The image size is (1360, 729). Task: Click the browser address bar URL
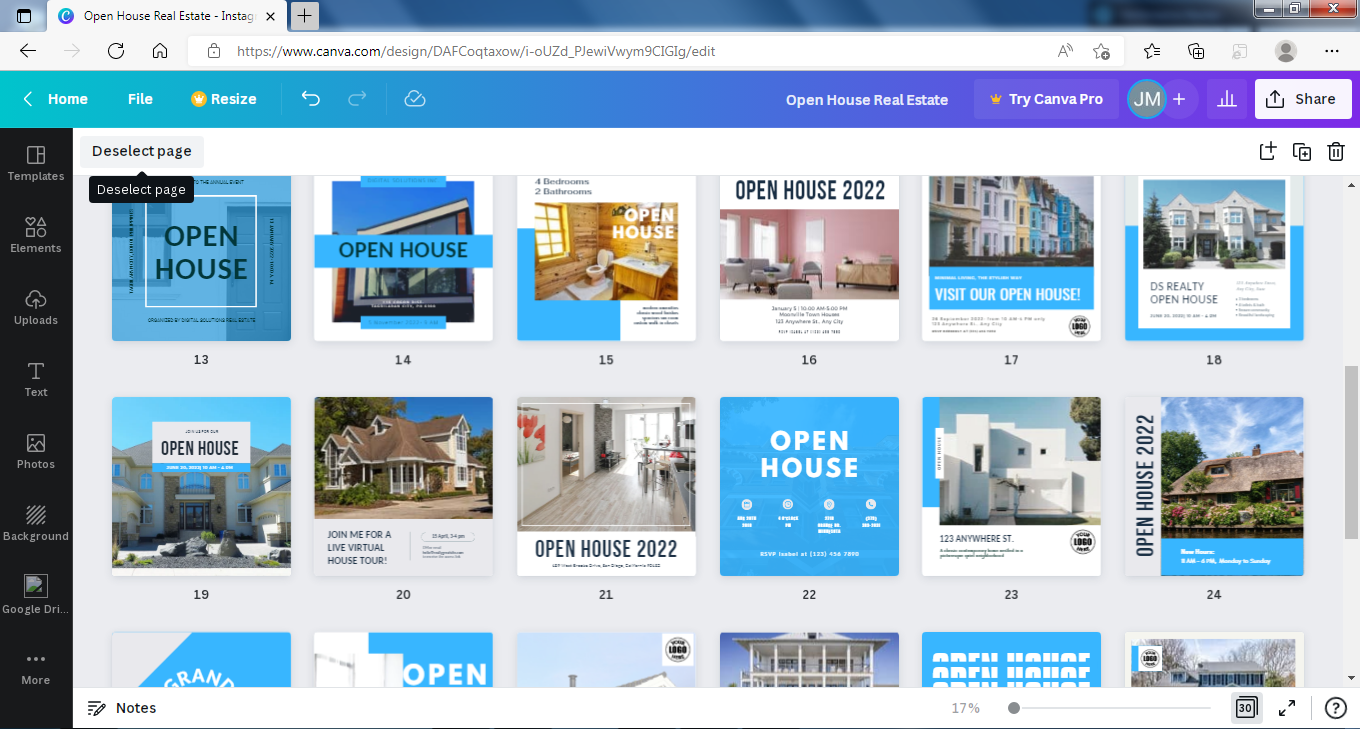point(476,51)
